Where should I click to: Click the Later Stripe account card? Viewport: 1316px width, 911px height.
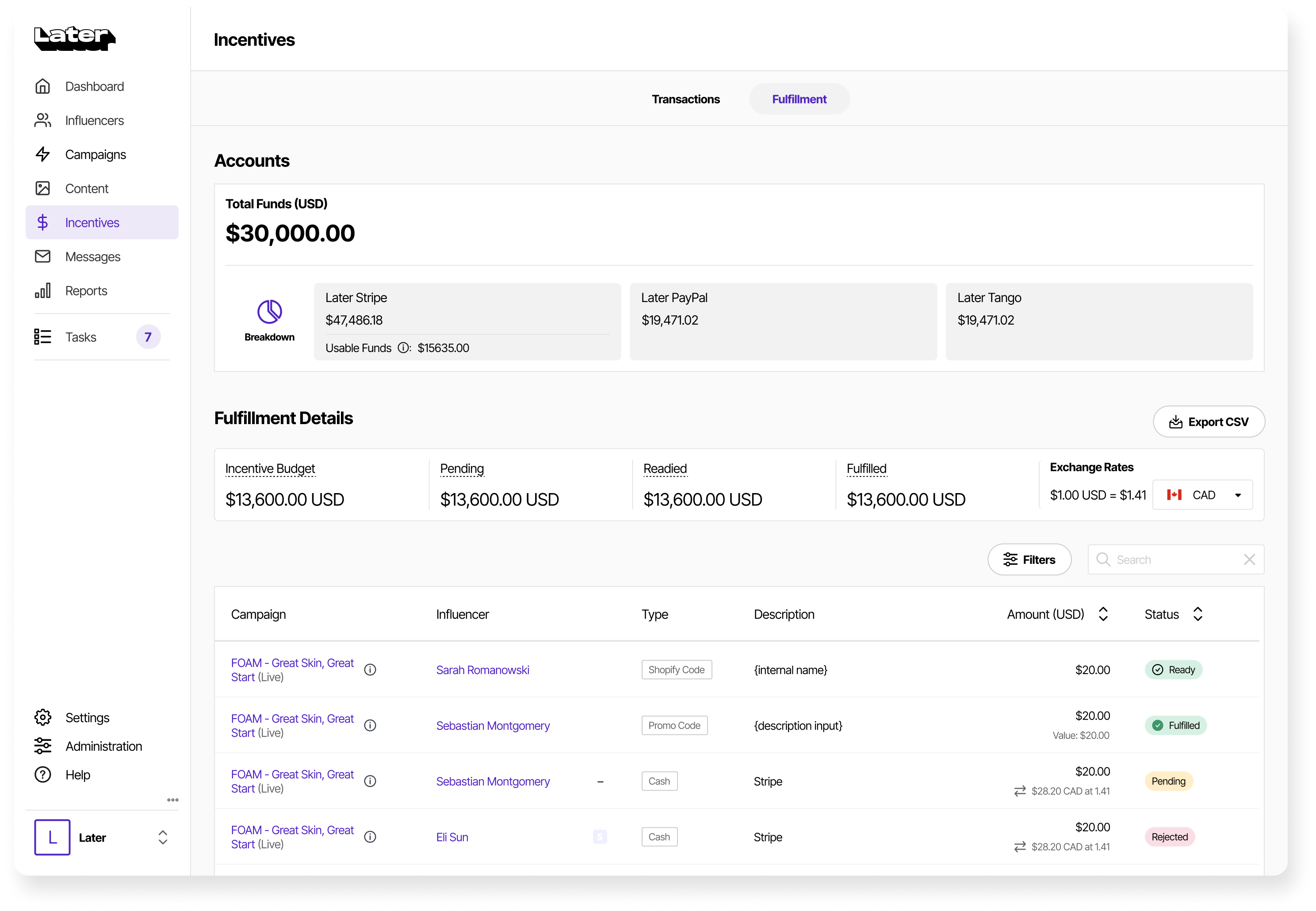pos(467,322)
